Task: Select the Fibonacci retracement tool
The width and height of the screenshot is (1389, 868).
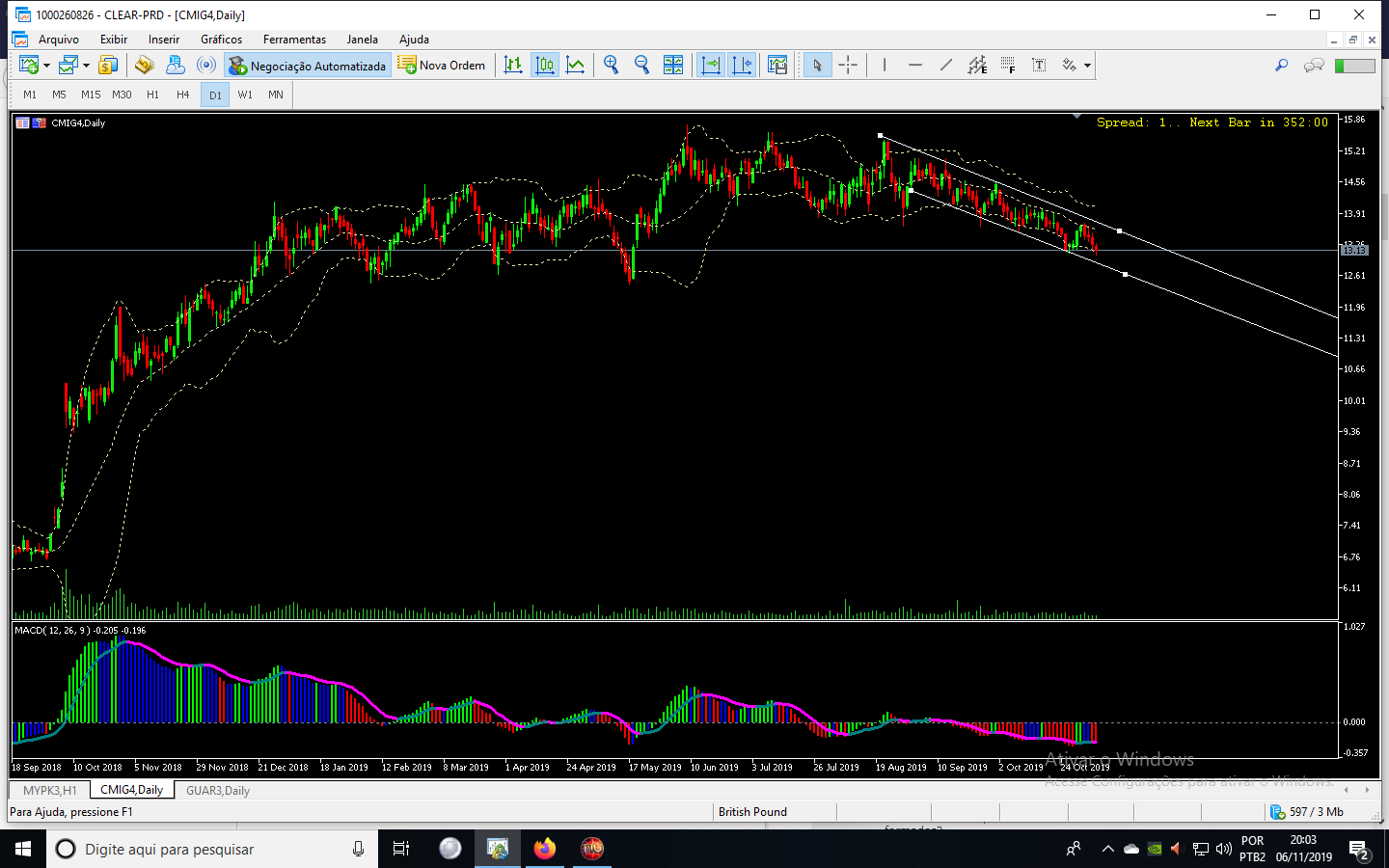Action: [x=1008, y=66]
